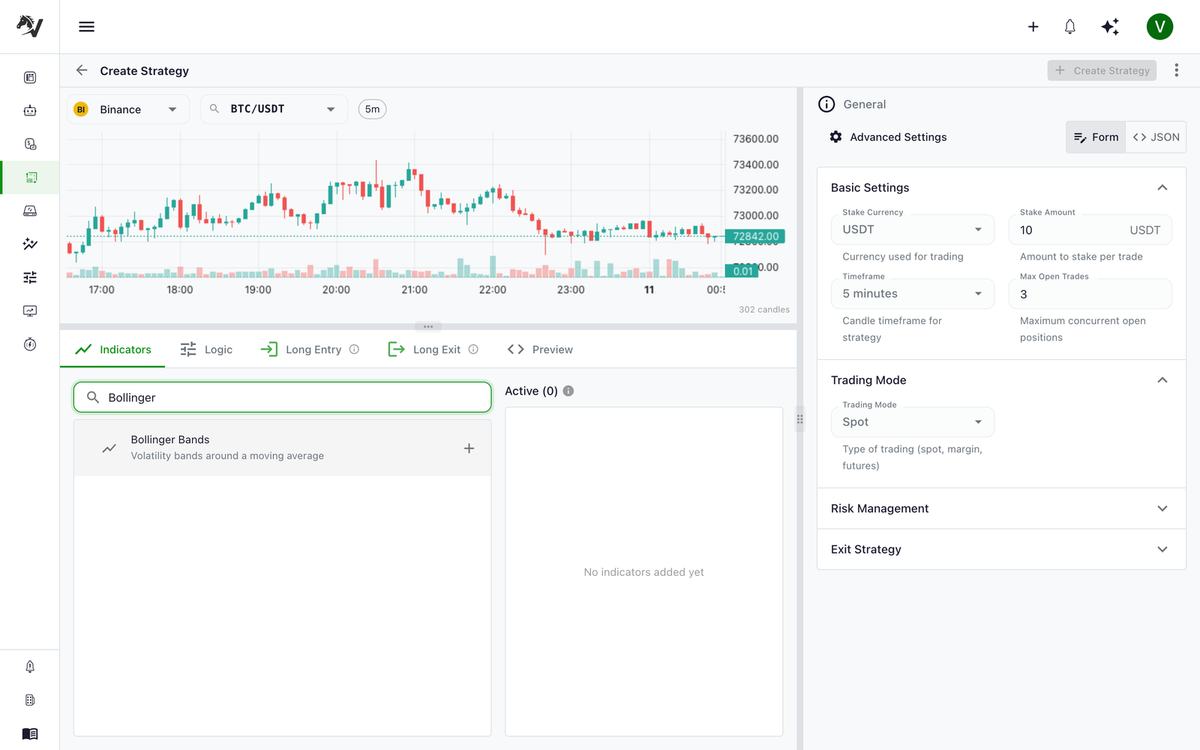Screen dimensions: 1200x750
Task: Click the document icon at sidebar bottom
Action: [x=30, y=700]
